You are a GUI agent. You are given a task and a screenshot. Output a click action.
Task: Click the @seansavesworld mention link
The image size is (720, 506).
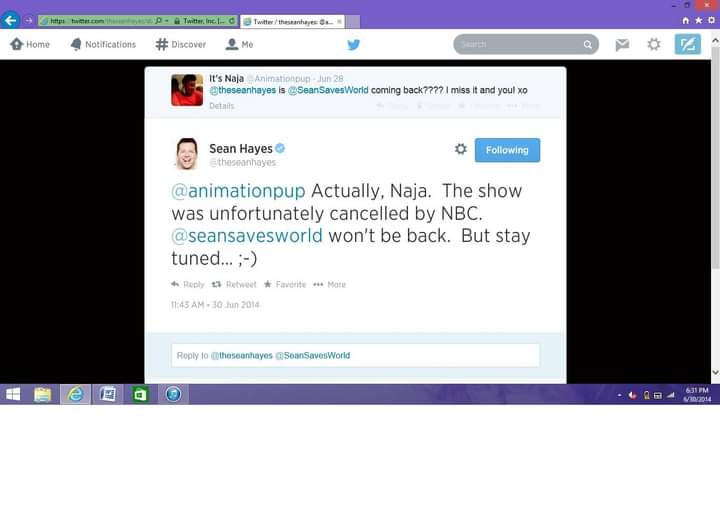click(x=247, y=236)
